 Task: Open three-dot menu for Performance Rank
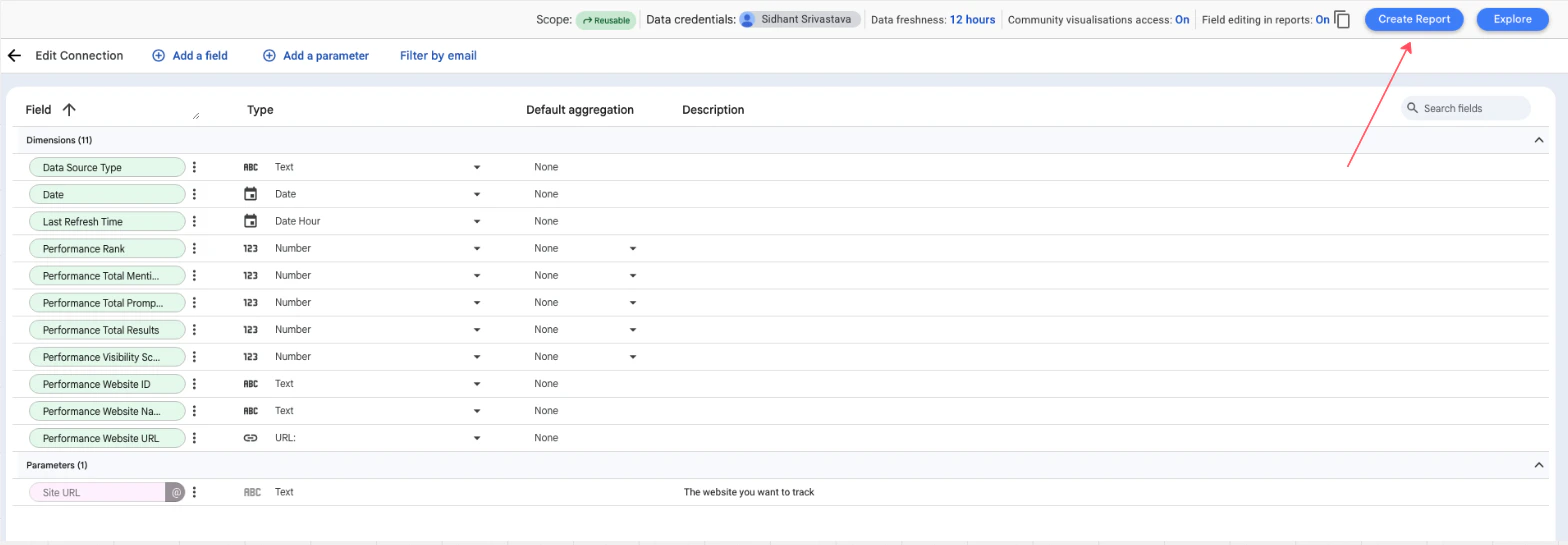click(x=195, y=248)
